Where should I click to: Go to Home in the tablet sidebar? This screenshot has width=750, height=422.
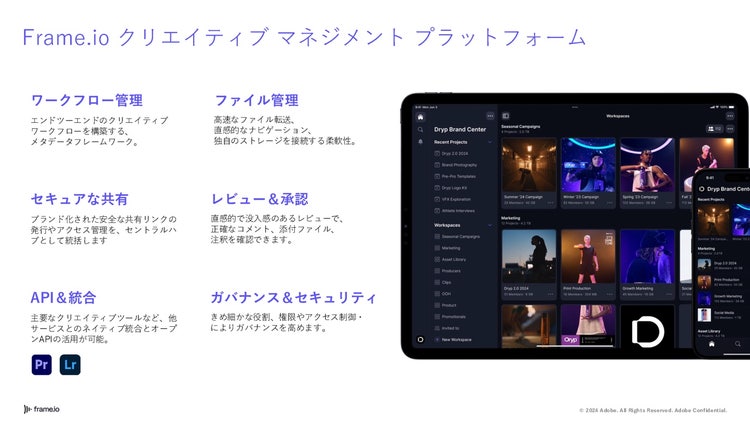tap(420, 117)
